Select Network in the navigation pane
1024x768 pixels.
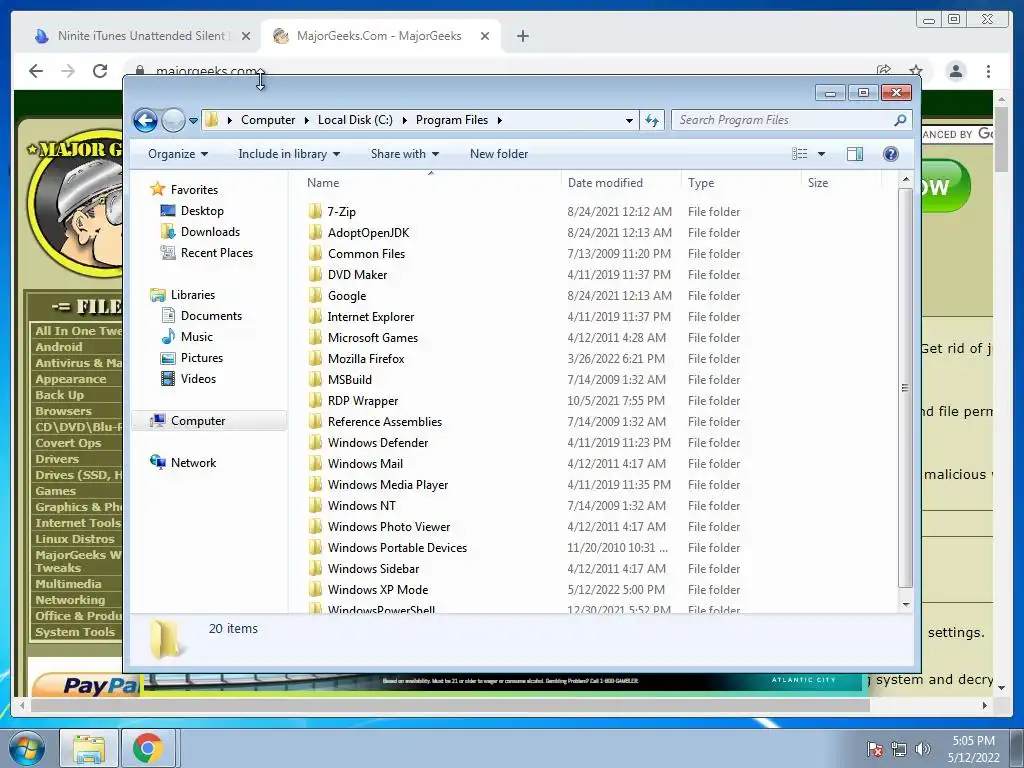[184, 463]
